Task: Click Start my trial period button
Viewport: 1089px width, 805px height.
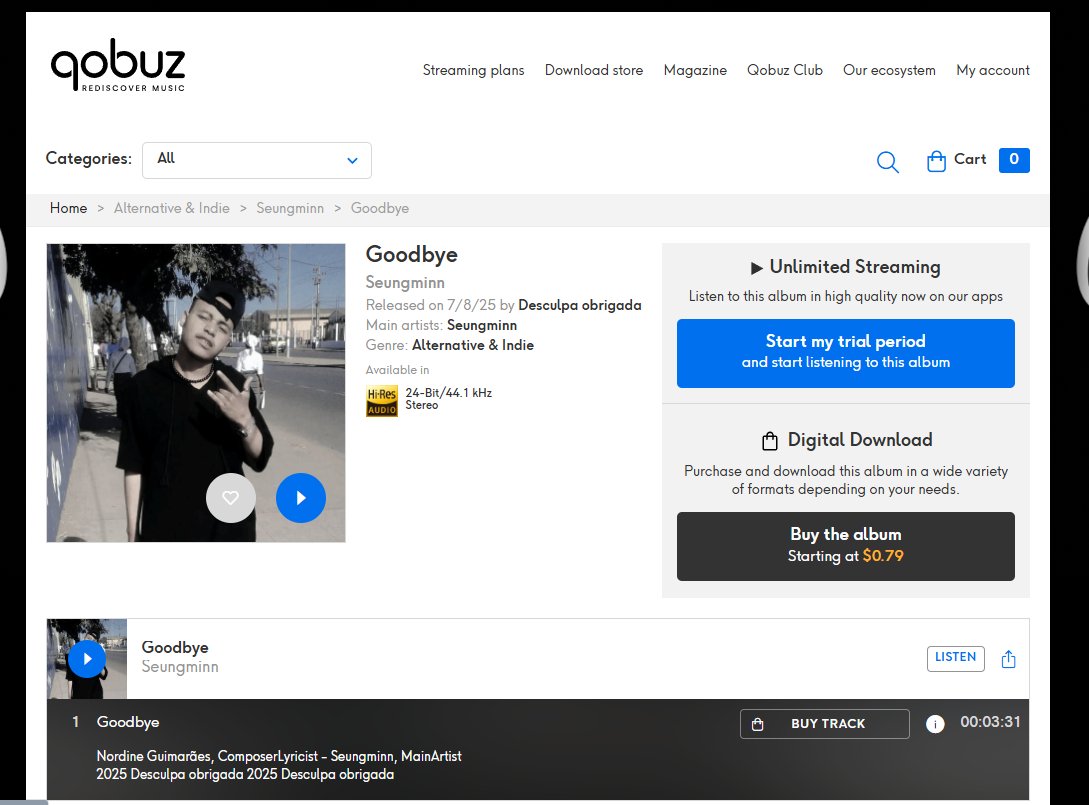Action: point(845,353)
